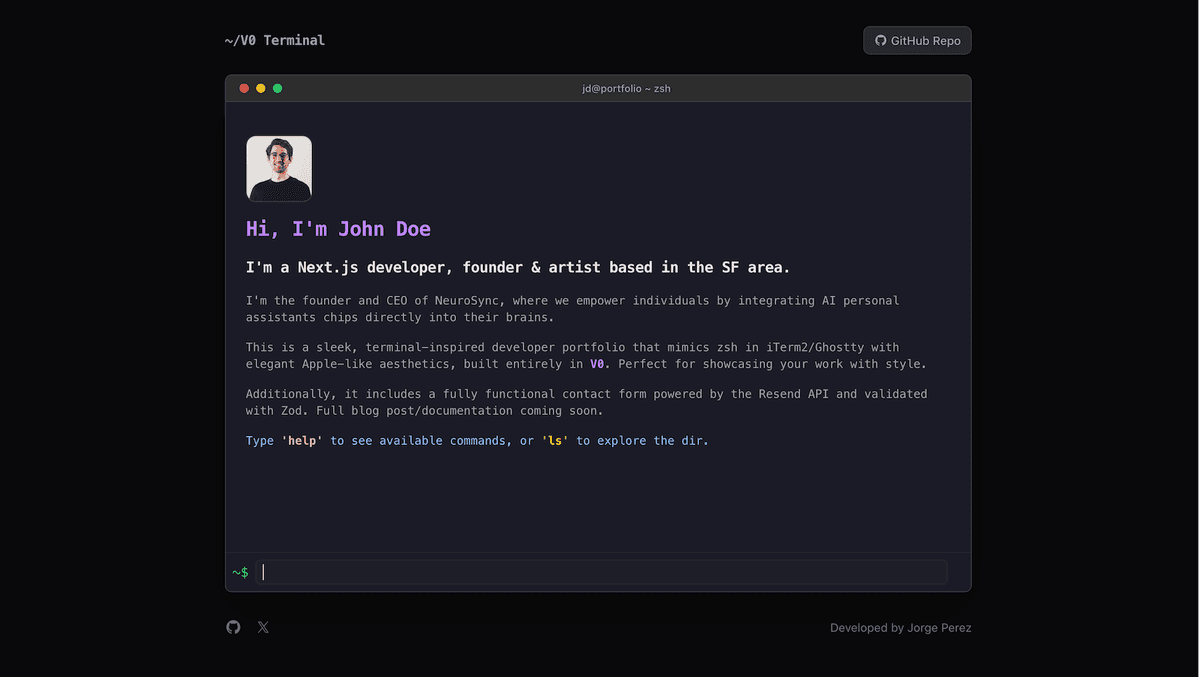Click the 'Developed by Jorge Perez' credit
1200x677 pixels.
click(900, 627)
